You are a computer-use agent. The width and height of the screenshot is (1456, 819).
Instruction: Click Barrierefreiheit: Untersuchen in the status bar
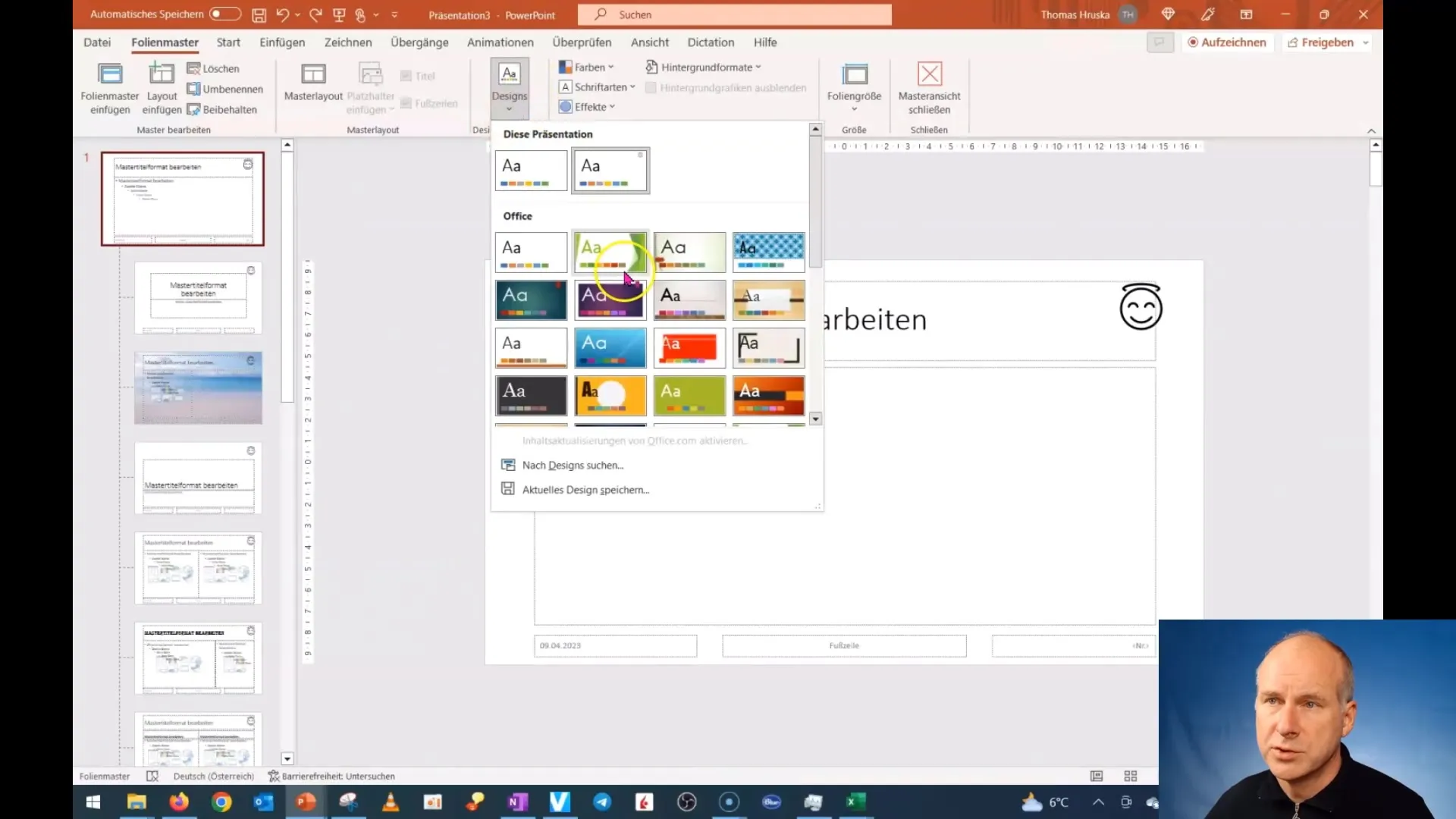331,776
